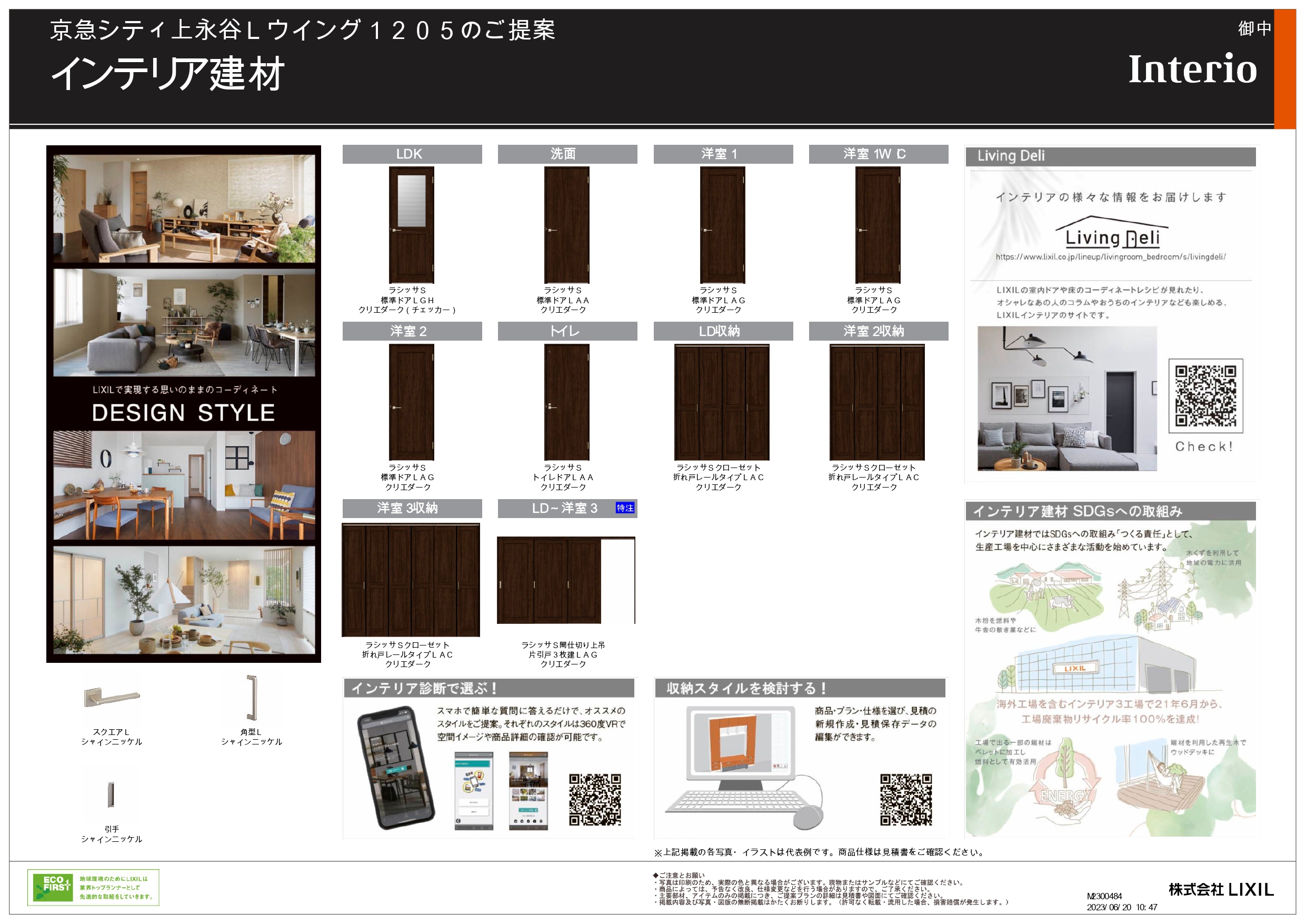Click the 引手 recessed pull icon
This screenshot has height=924, width=1306.
tap(112, 795)
